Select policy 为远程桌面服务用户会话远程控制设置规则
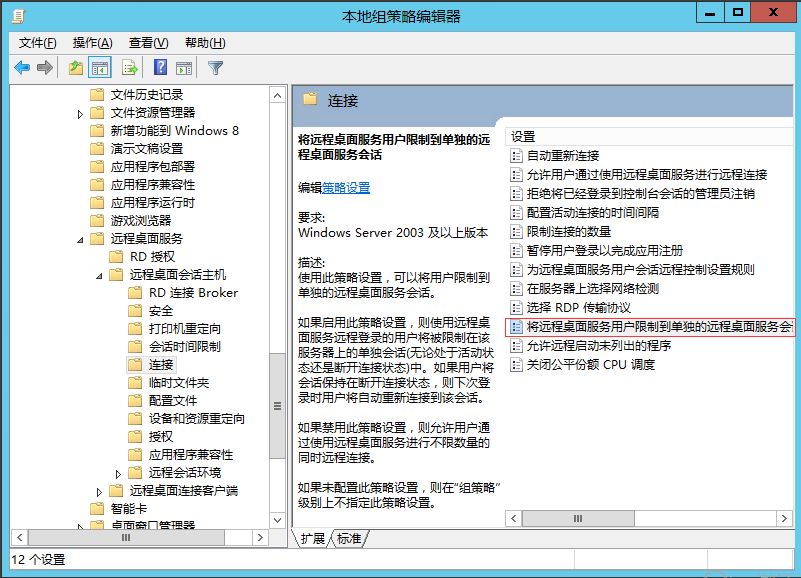This screenshot has width=801, height=578. tap(641, 269)
